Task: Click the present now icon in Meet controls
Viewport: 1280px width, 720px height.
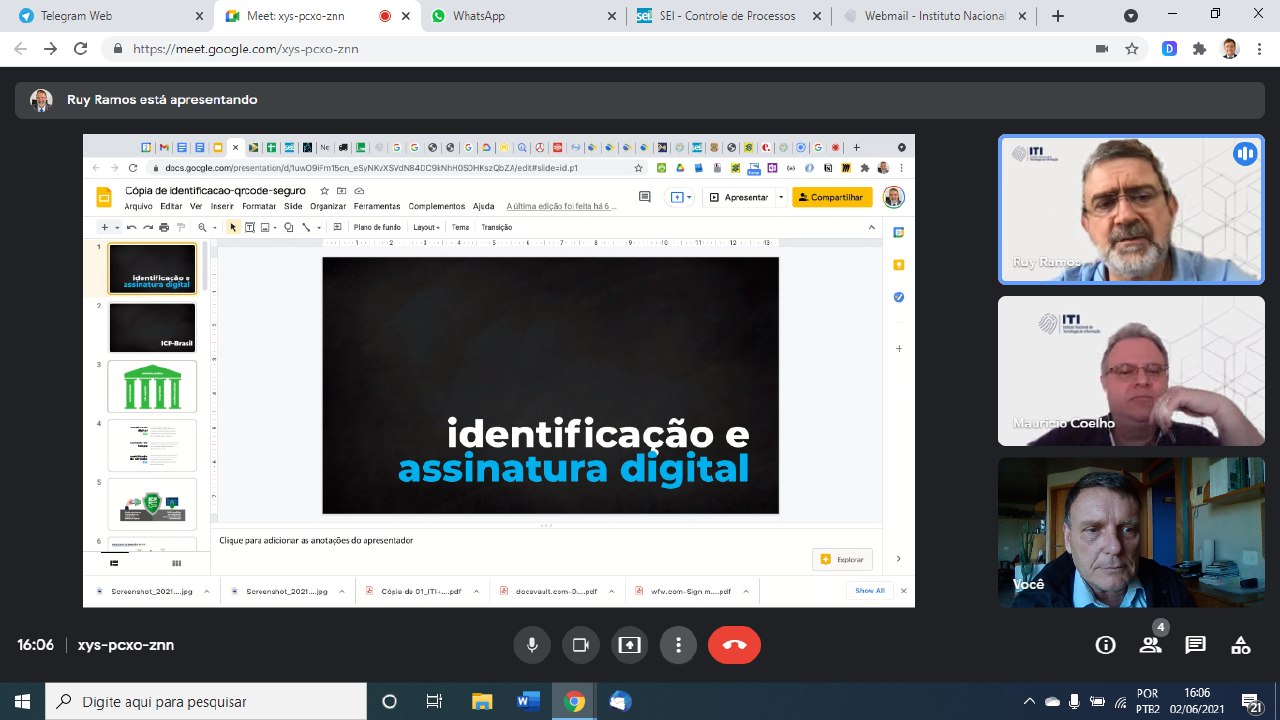Action: (x=629, y=645)
